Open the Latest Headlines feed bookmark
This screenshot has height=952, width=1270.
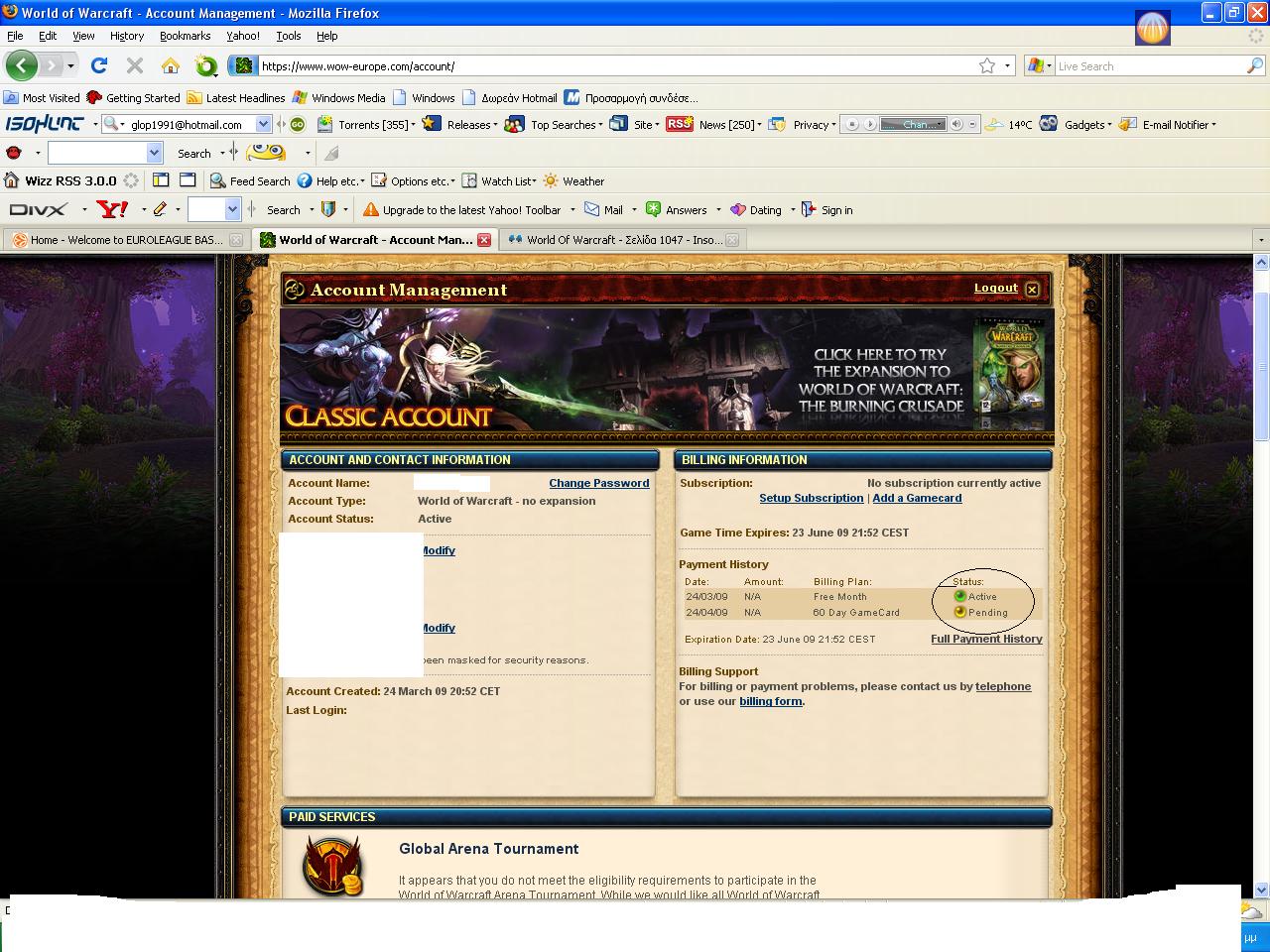(236, 97)
